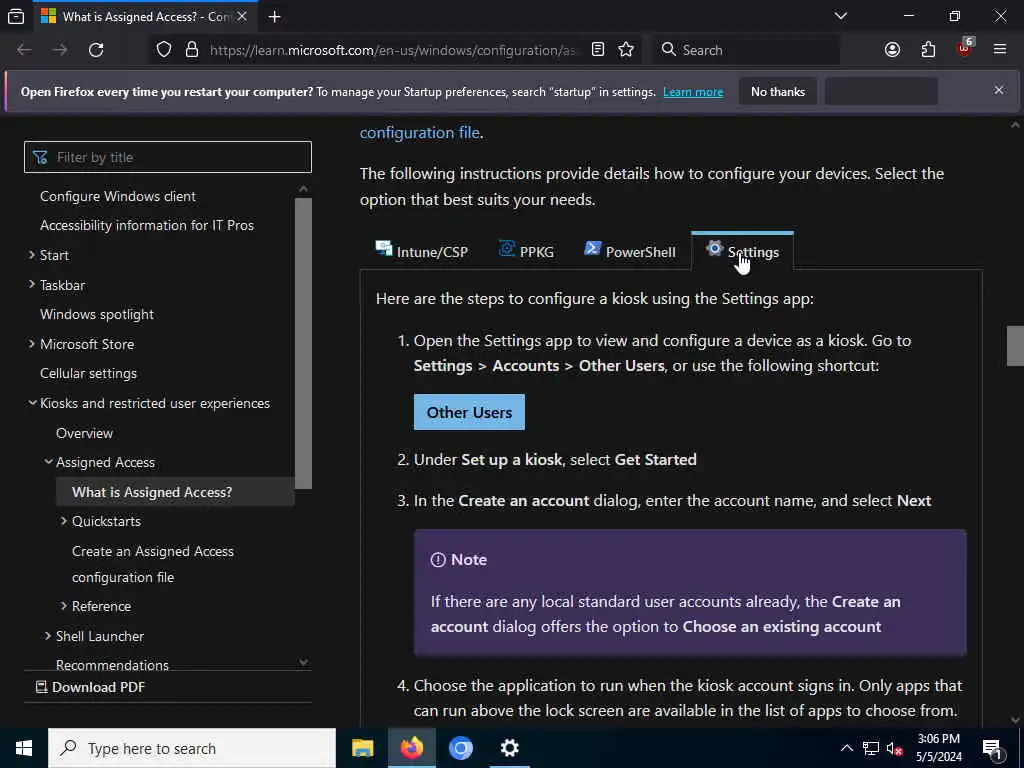This screenshot has height=768, width=1024.
Task: Click Learn more in startup notification
Action: pyautogui.click(x=693, y=92)
